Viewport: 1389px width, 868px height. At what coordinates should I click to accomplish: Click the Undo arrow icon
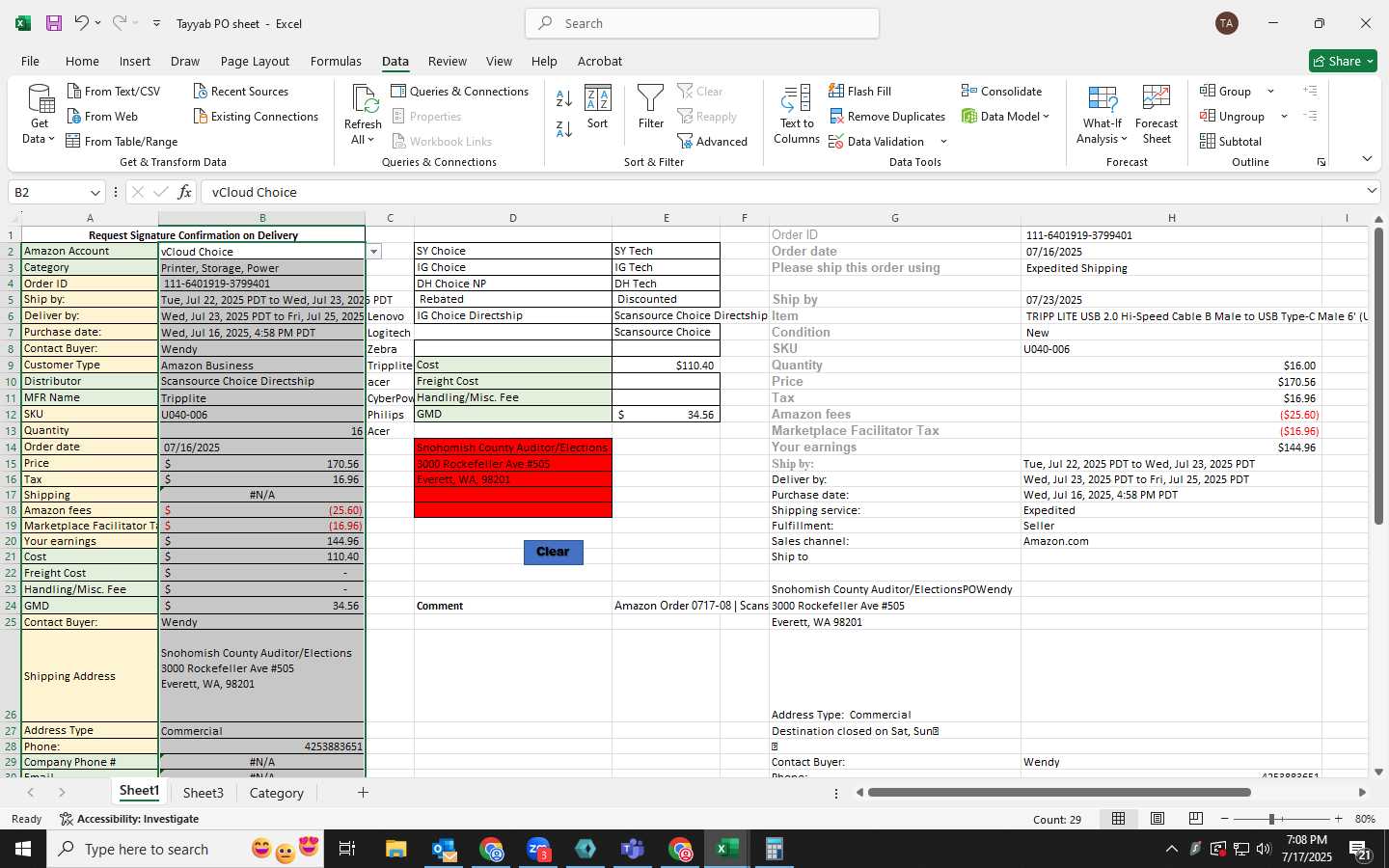[x=82, y=23]
